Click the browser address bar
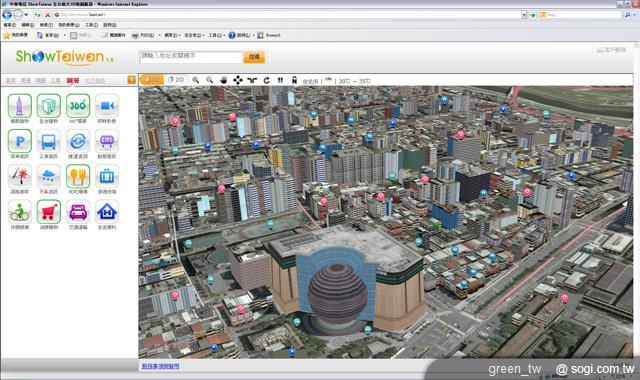 coord(287,15)
